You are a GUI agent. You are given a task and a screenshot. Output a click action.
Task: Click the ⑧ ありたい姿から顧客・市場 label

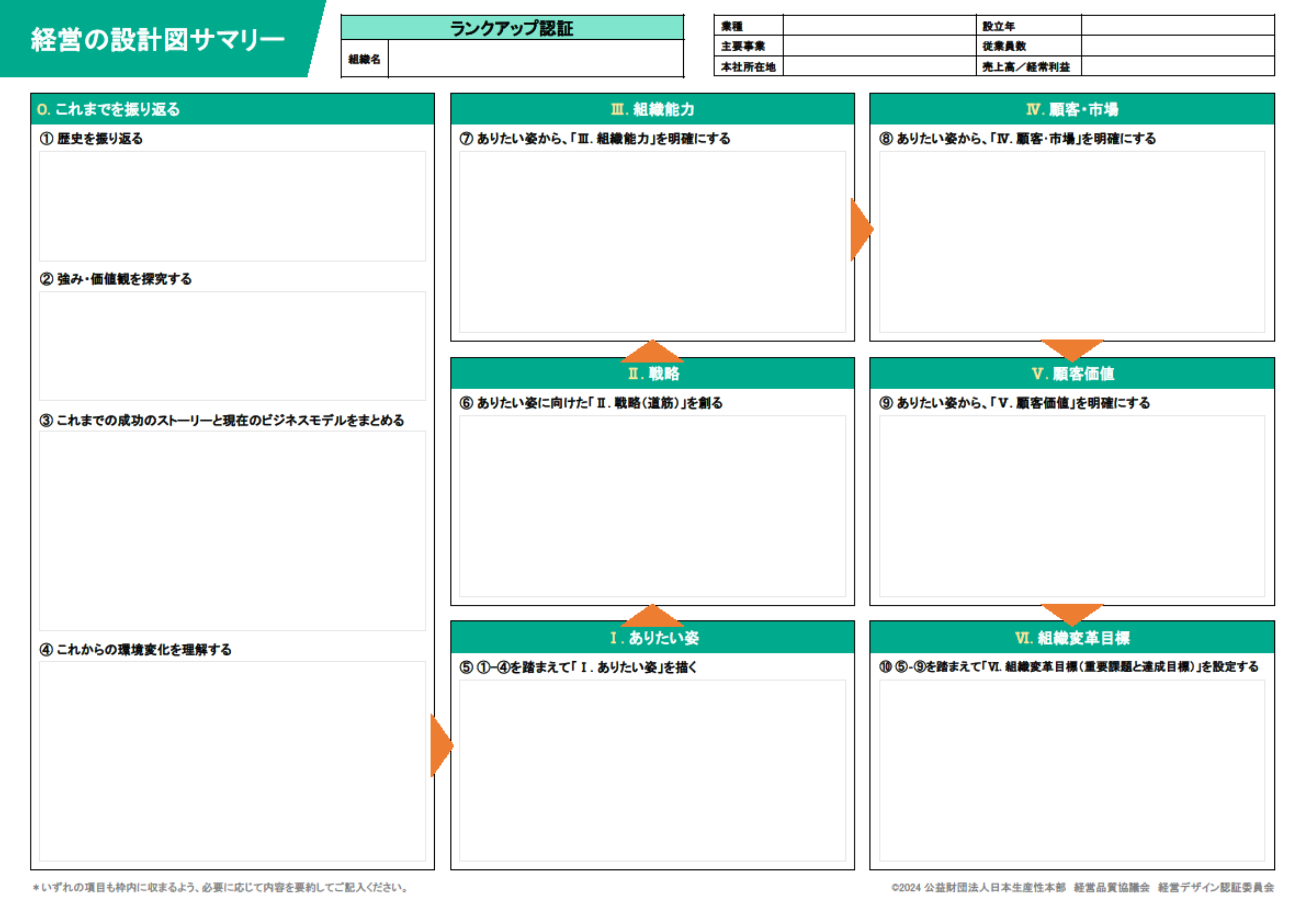(1017, 138)
